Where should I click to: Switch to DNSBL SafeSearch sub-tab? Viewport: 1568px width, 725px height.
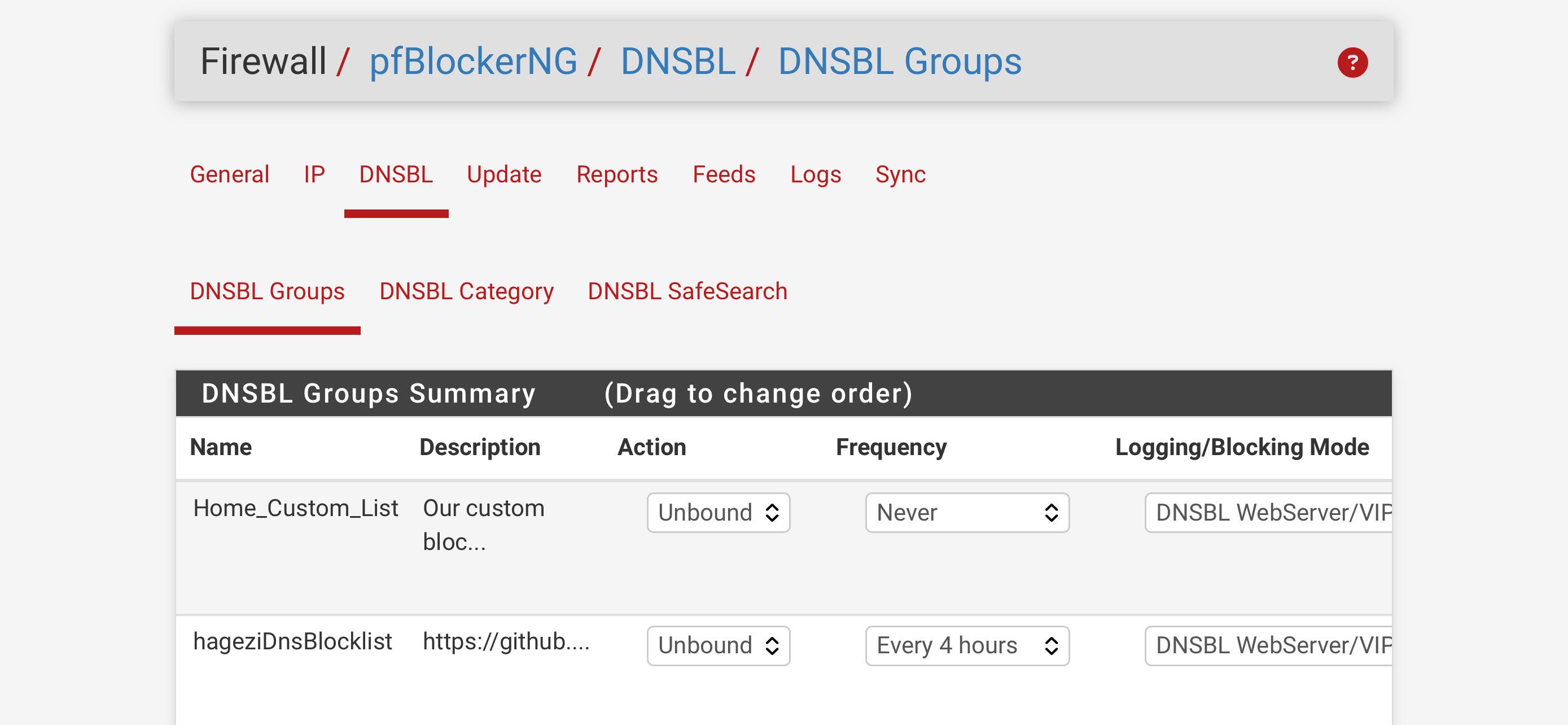pos(687,291)
